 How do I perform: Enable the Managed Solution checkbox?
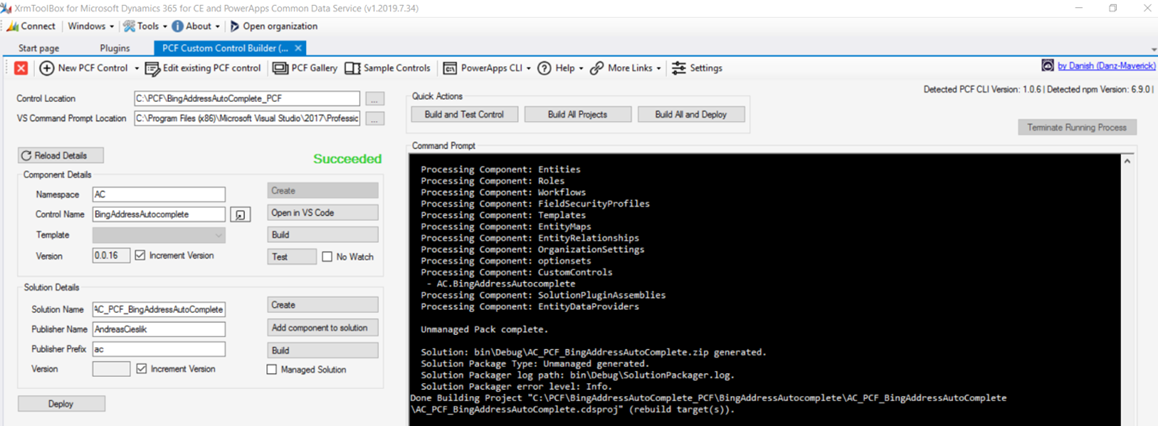point(271,369)
